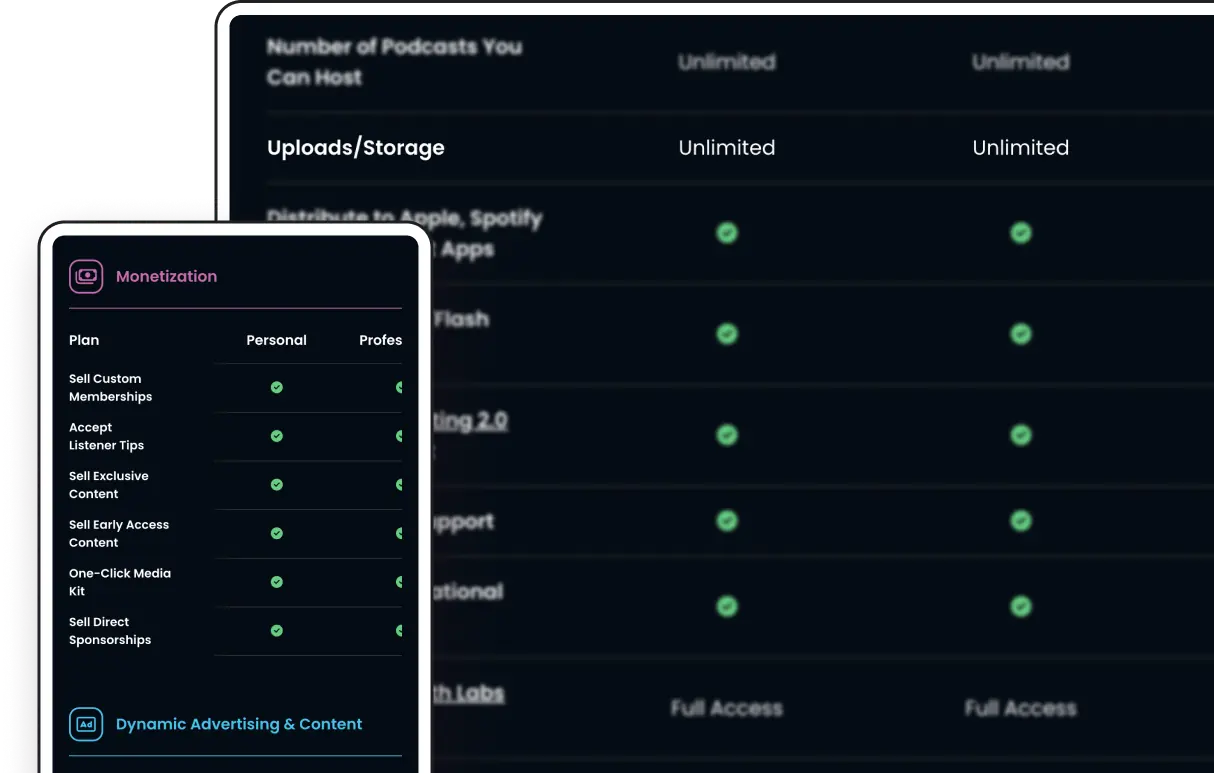This screenshot has height=773, width=1214.
Task: Click the One-Click Media Kit label
Action: point(120,582)
